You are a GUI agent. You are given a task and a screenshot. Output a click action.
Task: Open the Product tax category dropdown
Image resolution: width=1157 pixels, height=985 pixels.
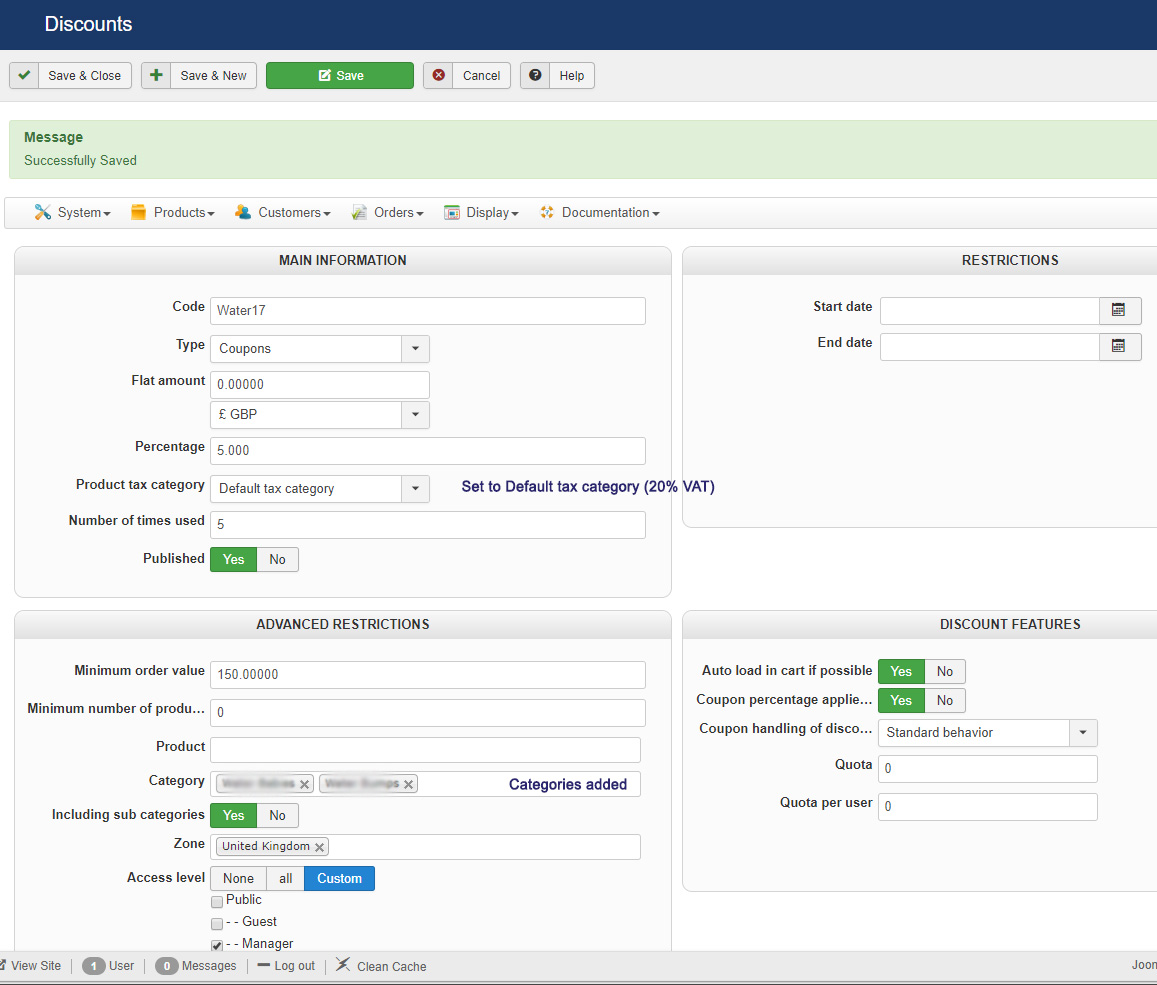coord(320,488)
